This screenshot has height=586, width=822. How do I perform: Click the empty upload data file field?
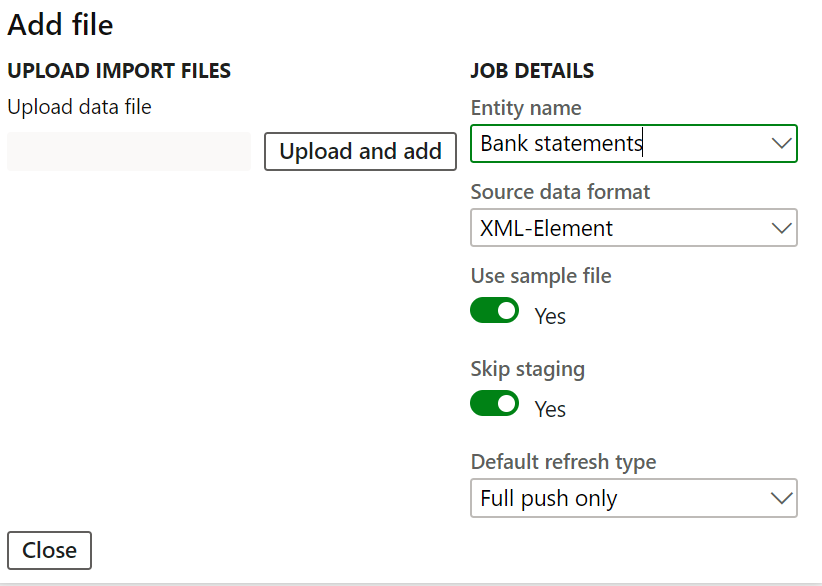[x=128, y=151]
